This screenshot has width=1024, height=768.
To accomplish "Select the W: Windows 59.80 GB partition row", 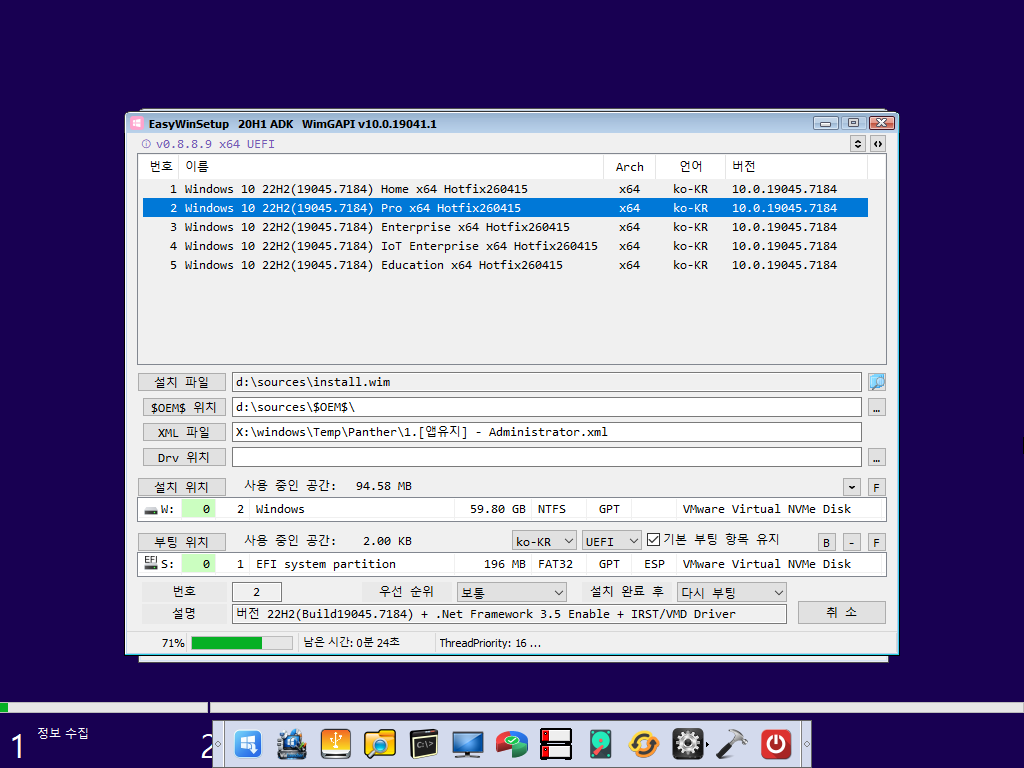I will point(511,509).
